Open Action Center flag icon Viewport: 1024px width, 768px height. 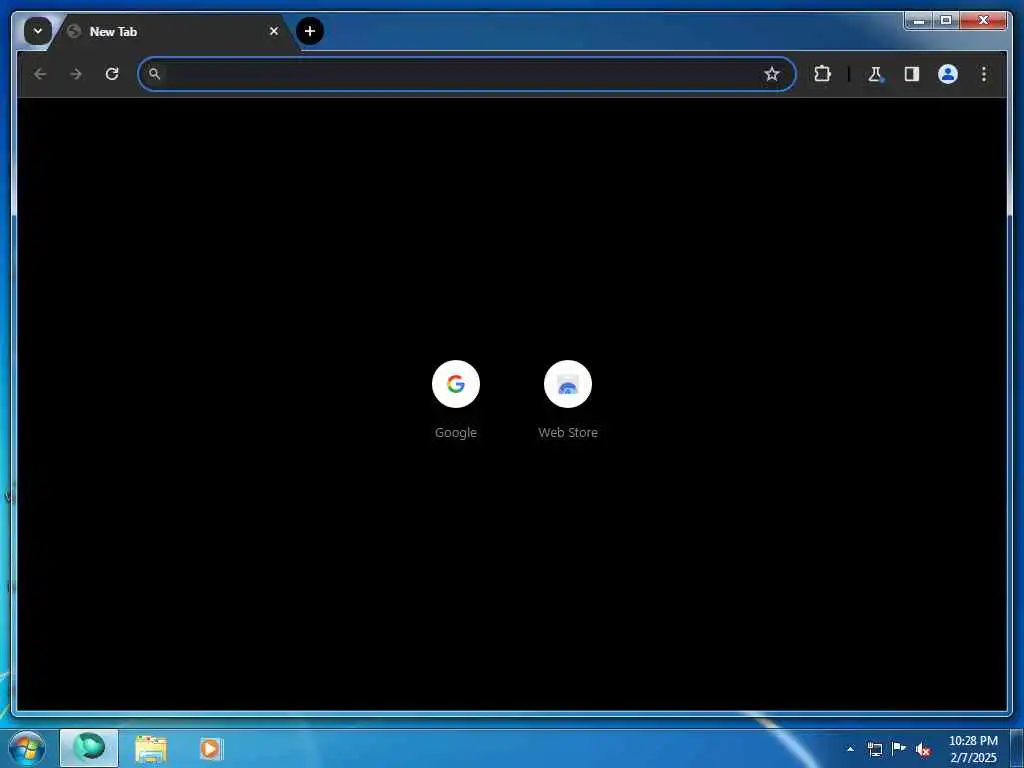[x=899, y=749]
